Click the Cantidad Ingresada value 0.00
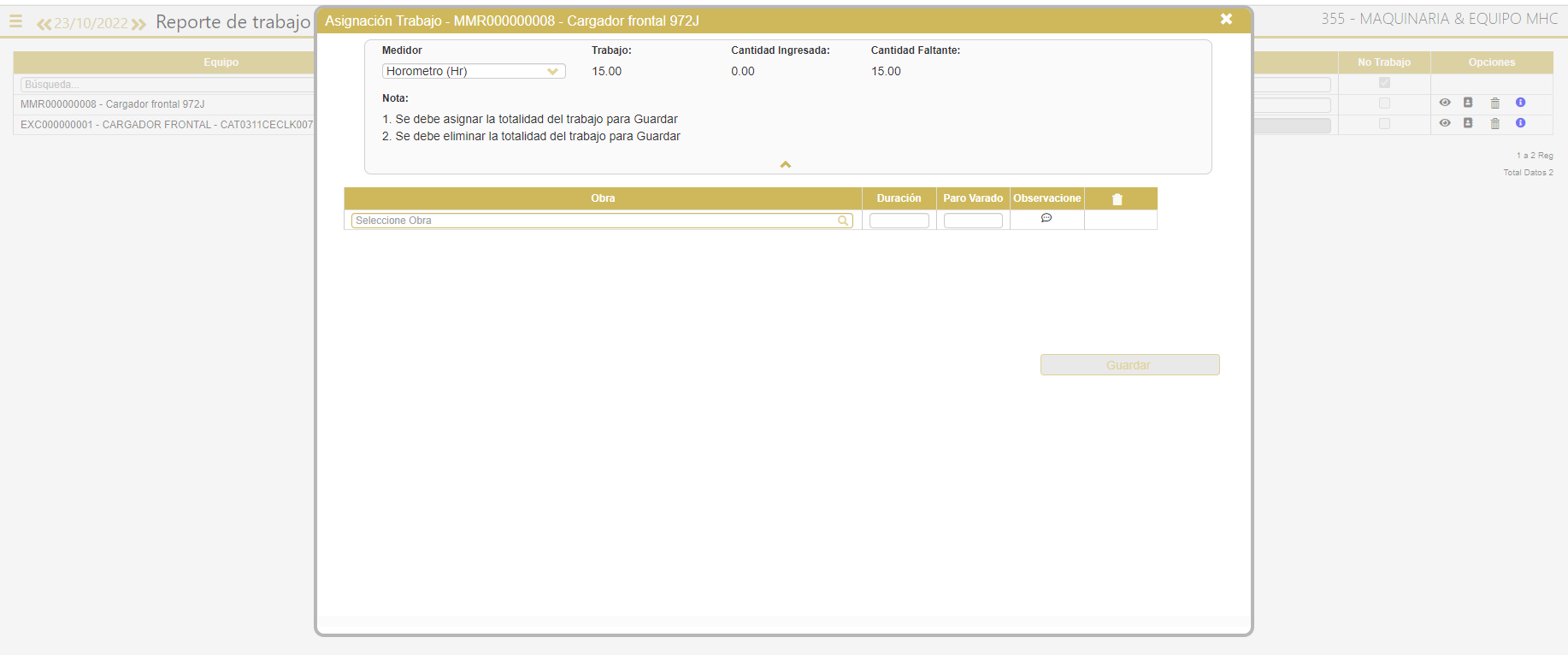 [743, 71]
